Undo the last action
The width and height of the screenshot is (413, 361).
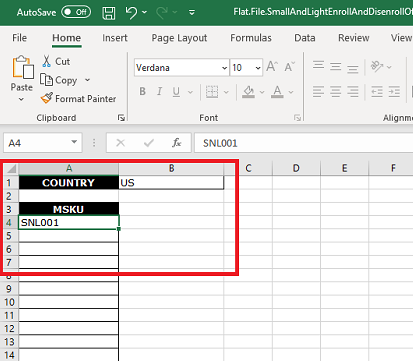(x=131, y=13)
